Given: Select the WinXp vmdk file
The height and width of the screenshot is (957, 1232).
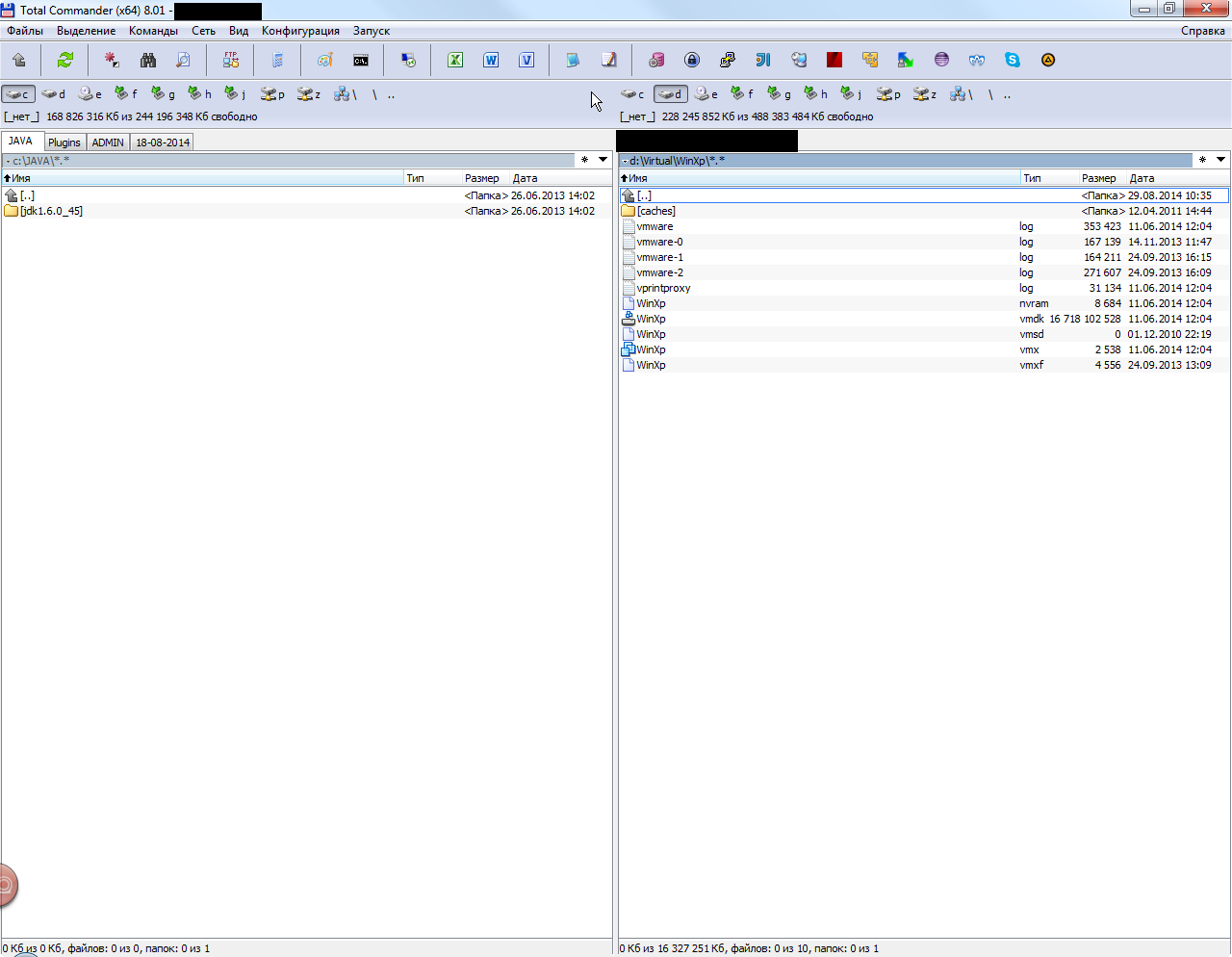Looking at the screenshot, I should (924, 319).
